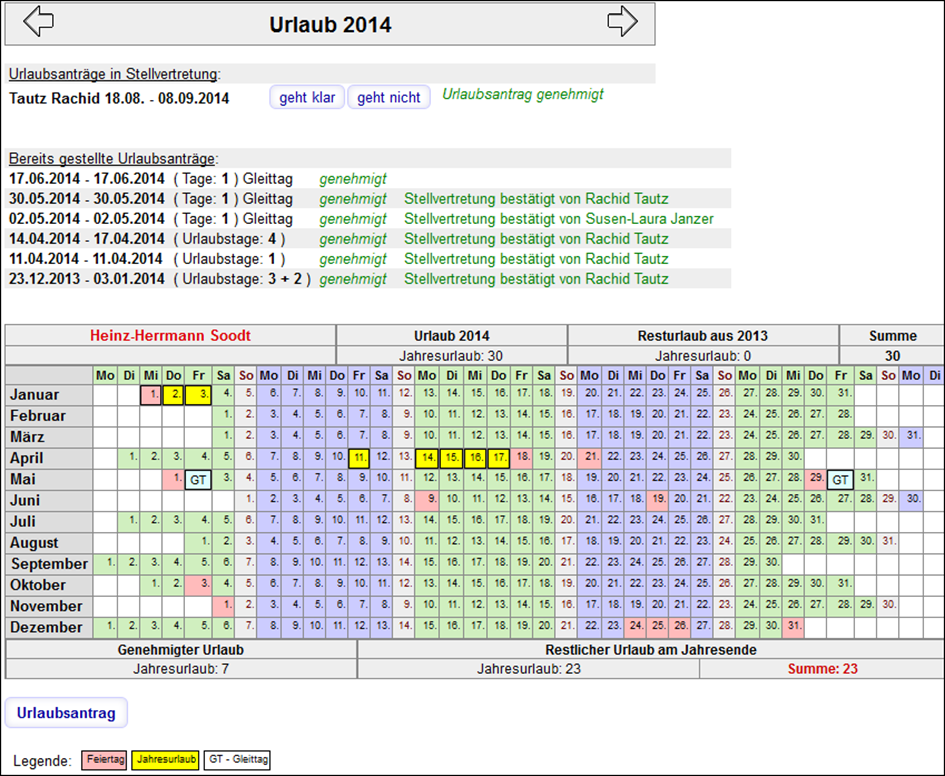Screen dimensions: 945x776
Task: Go to previous year with left arrow
Action: pos(39,22)
